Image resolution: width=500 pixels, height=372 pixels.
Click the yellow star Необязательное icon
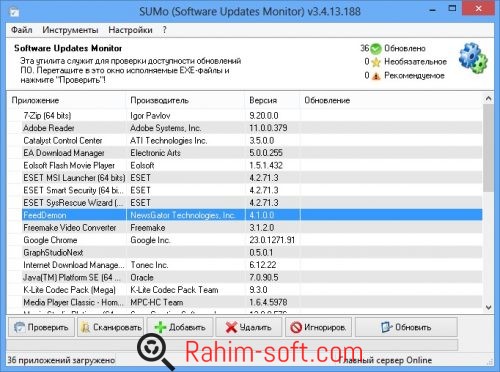click(x=376, y=62)
